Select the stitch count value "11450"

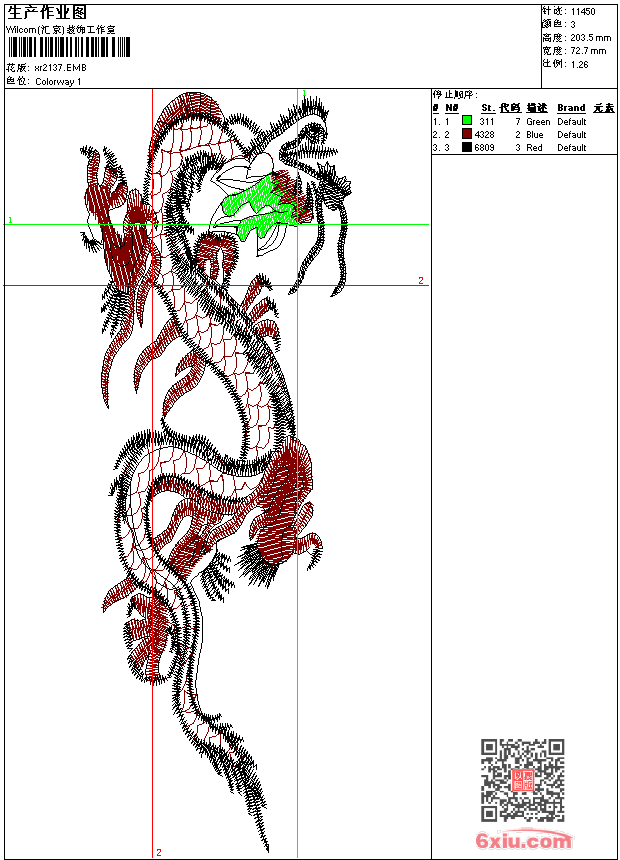tap(583, 12)
